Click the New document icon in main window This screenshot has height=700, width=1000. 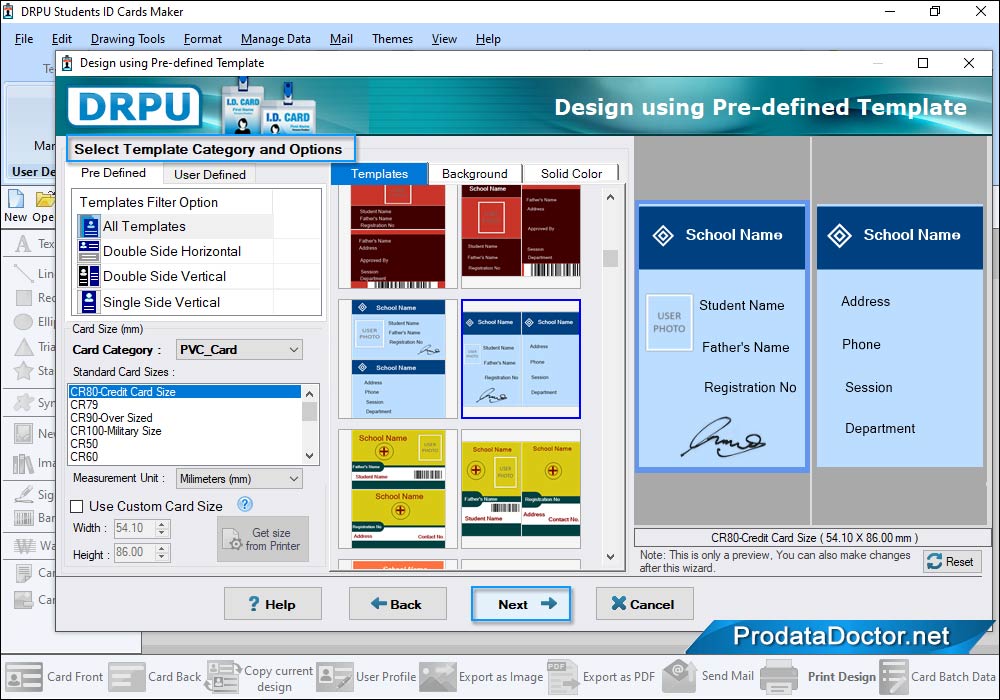pyautogui.click(x=16, y=199)
